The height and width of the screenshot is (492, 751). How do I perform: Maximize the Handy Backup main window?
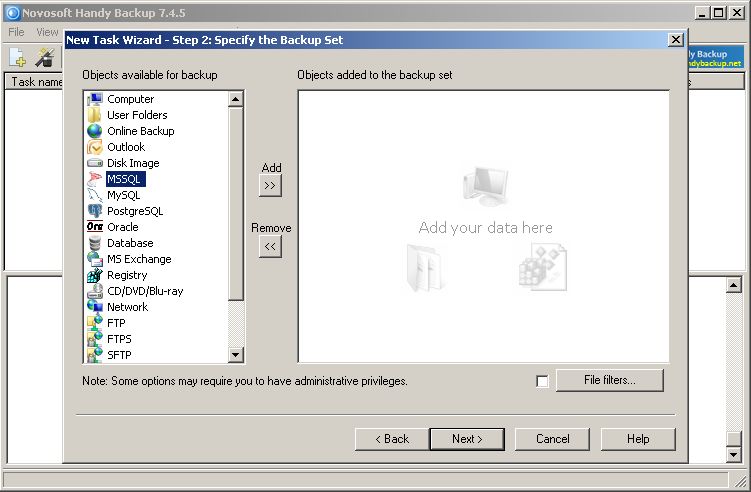tap(719, 13)
